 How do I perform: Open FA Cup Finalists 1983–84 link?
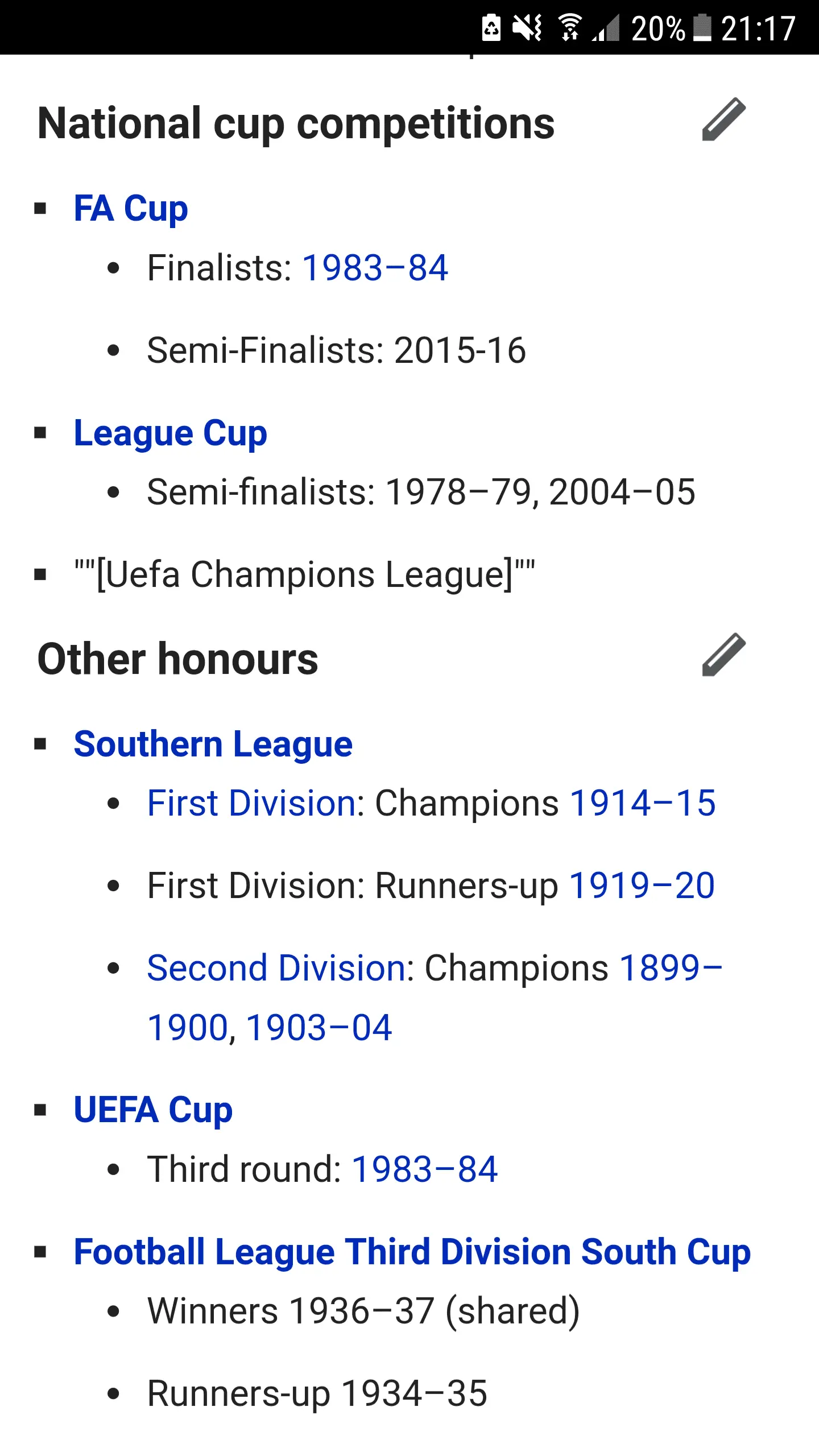(x=375, y=268)
